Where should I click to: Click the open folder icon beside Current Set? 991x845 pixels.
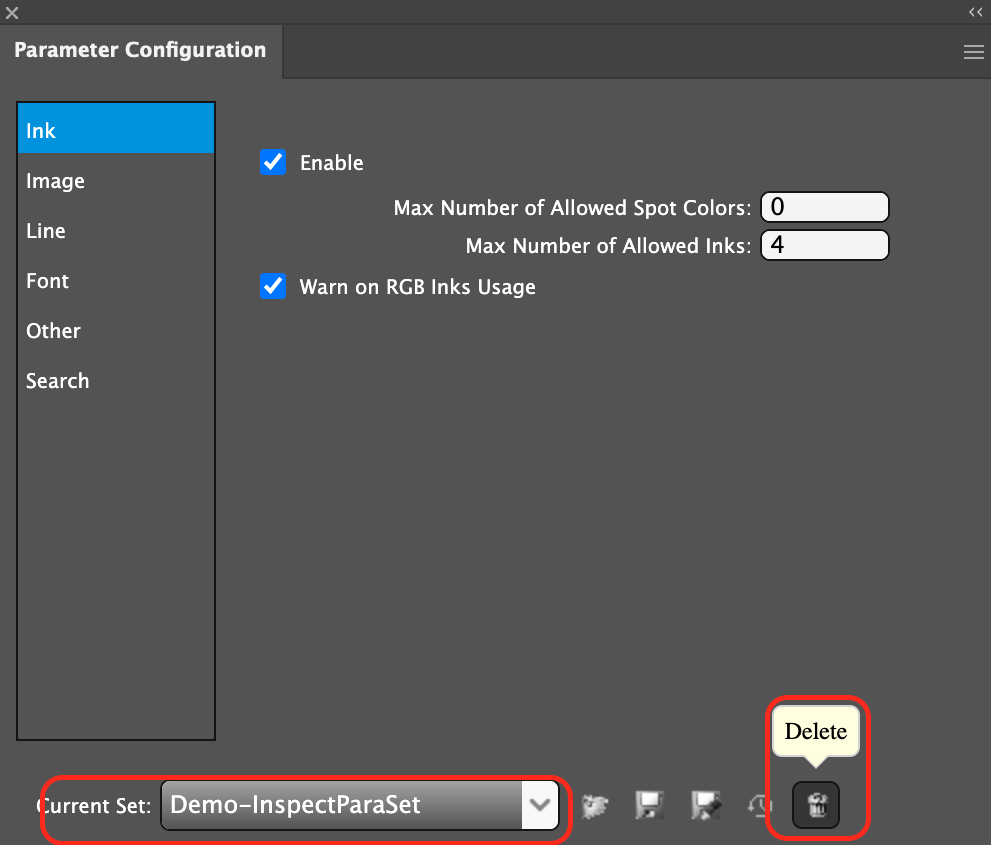[x=596, y=805]
